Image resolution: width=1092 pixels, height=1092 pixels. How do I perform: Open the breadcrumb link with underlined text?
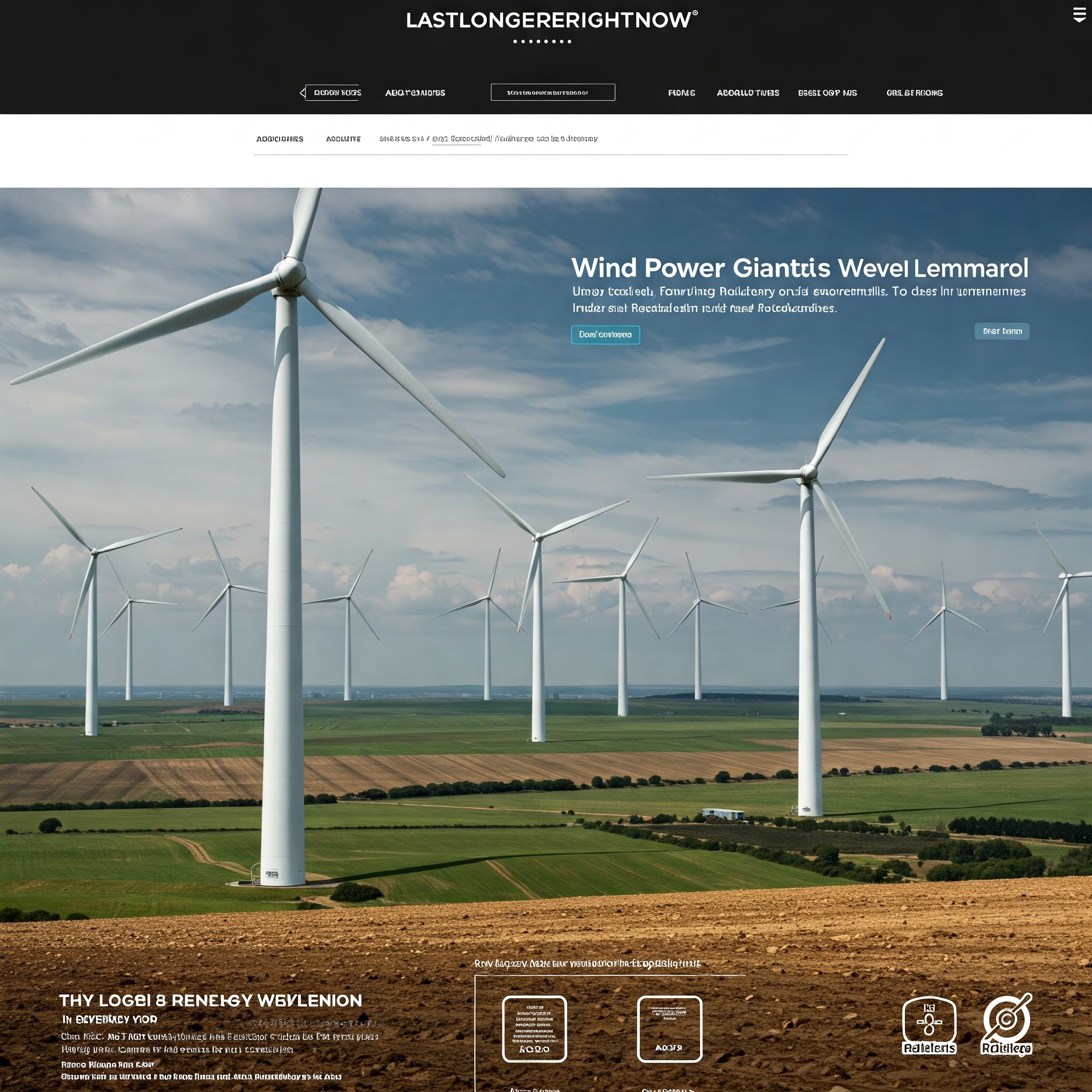(x=457, y=139)
